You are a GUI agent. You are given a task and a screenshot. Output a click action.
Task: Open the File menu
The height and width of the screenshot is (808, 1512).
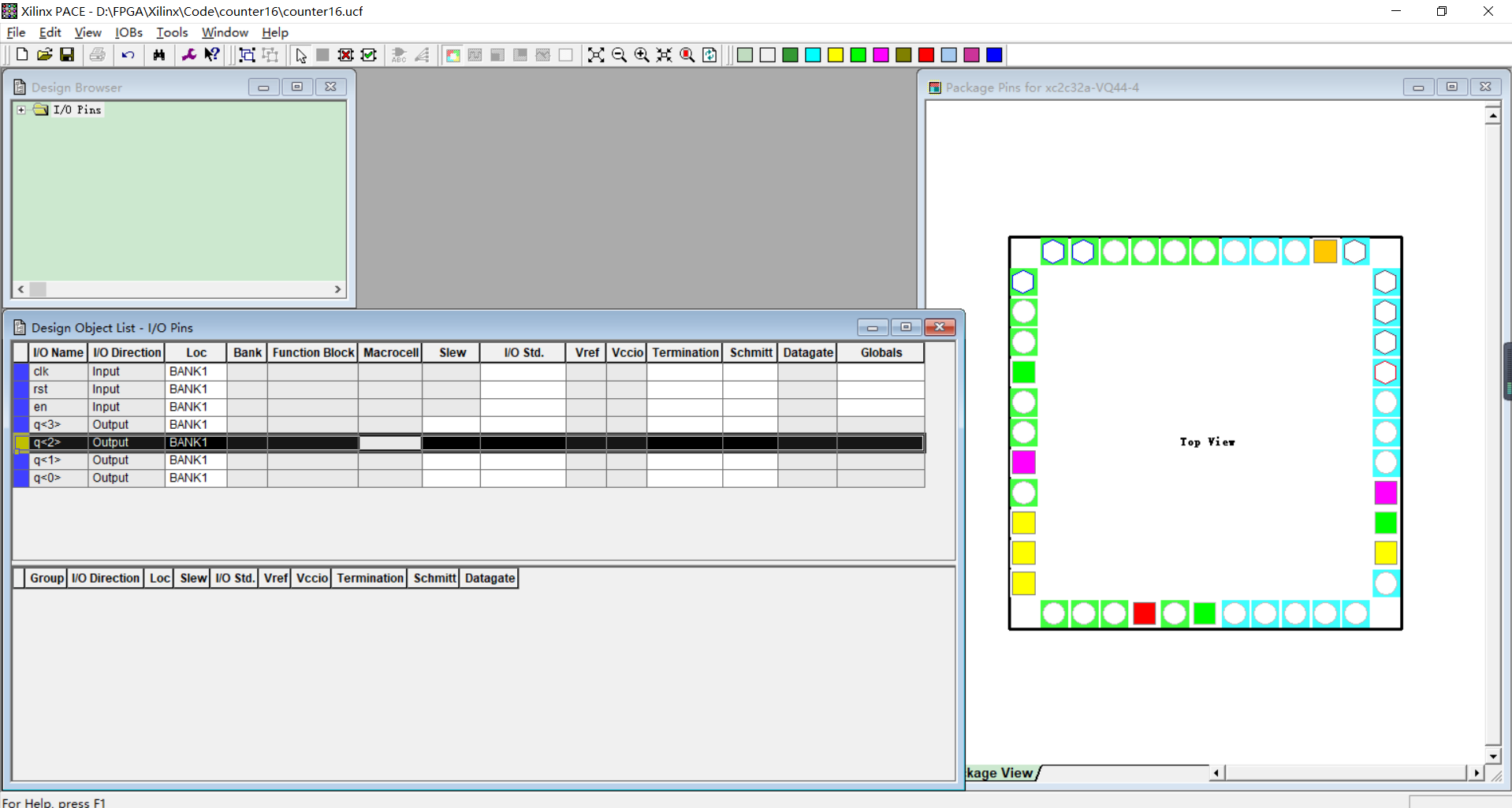(x=16, y=32)
